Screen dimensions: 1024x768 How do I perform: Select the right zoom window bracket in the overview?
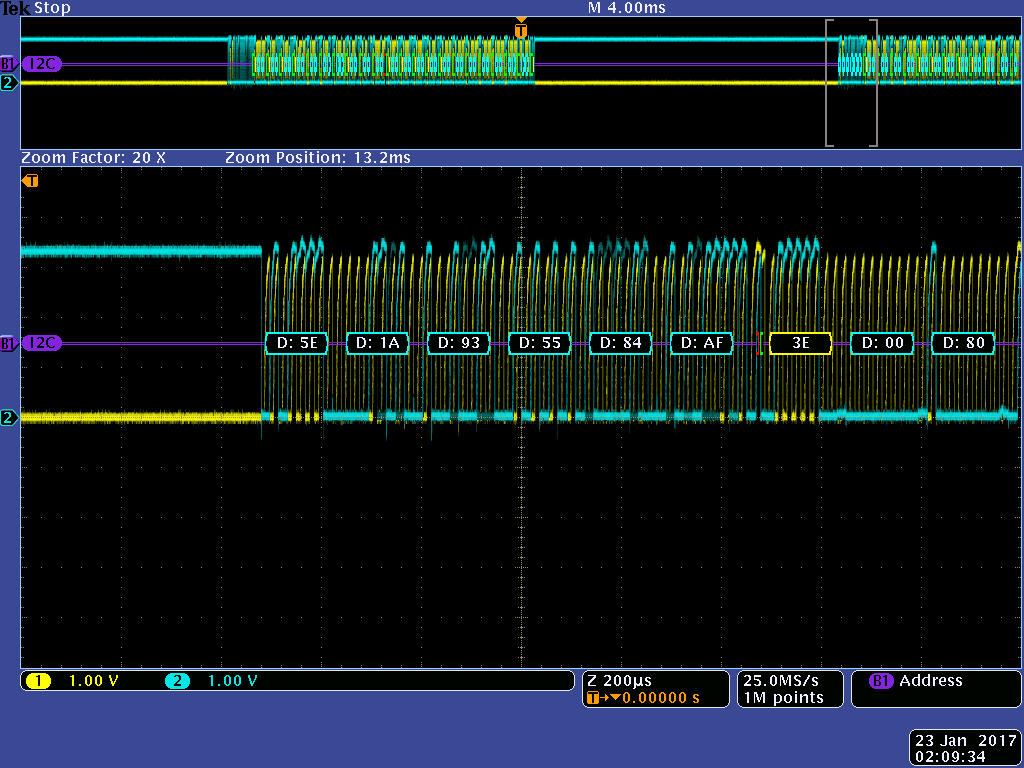(x=872, y=83)
